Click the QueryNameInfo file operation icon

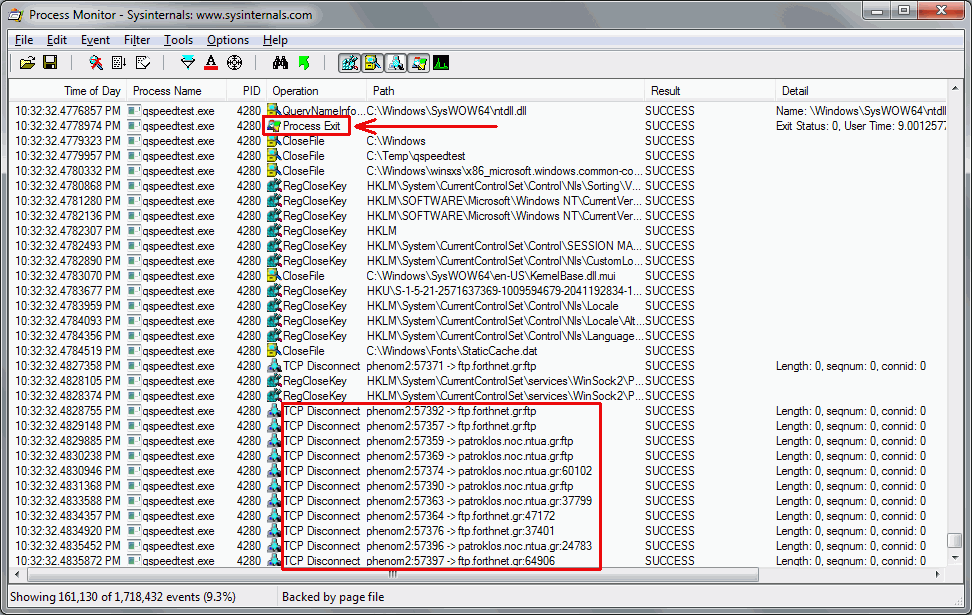[274, 110]
